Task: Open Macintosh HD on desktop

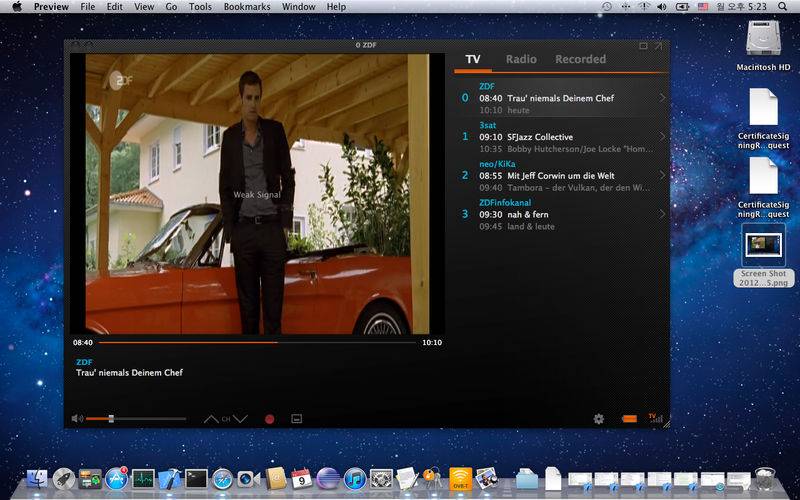Action: 763,45
